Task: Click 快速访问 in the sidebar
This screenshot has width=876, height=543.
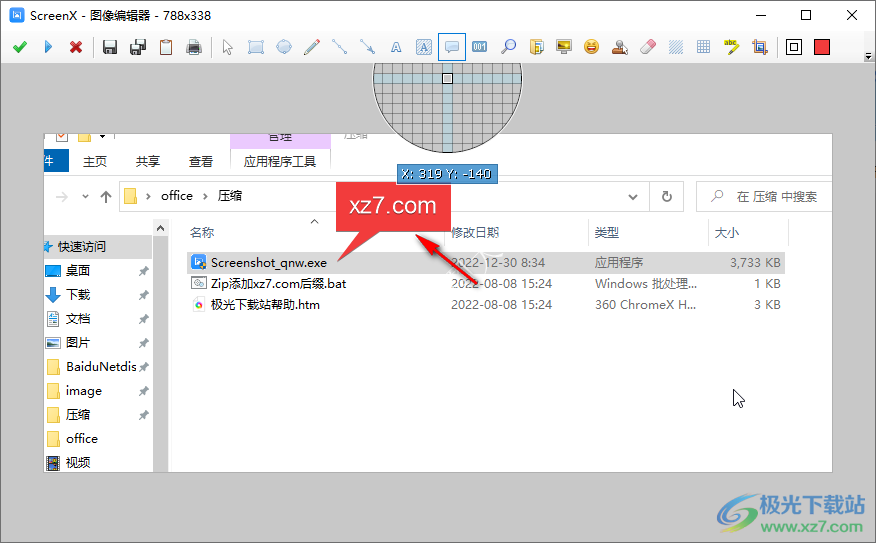Action: pyautogui.click(x=82, y=246)
